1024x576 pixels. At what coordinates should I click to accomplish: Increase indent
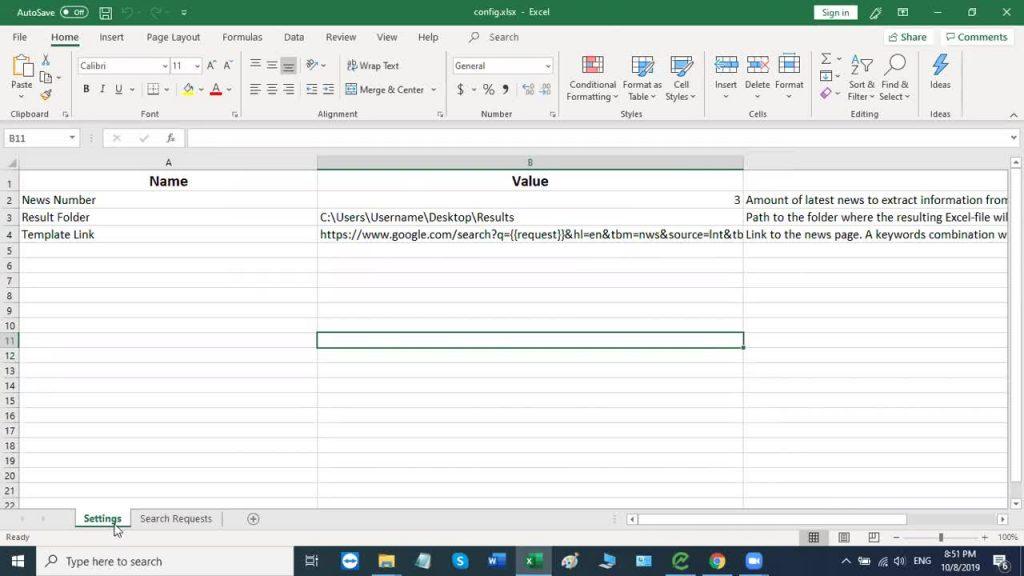[328, 89]
